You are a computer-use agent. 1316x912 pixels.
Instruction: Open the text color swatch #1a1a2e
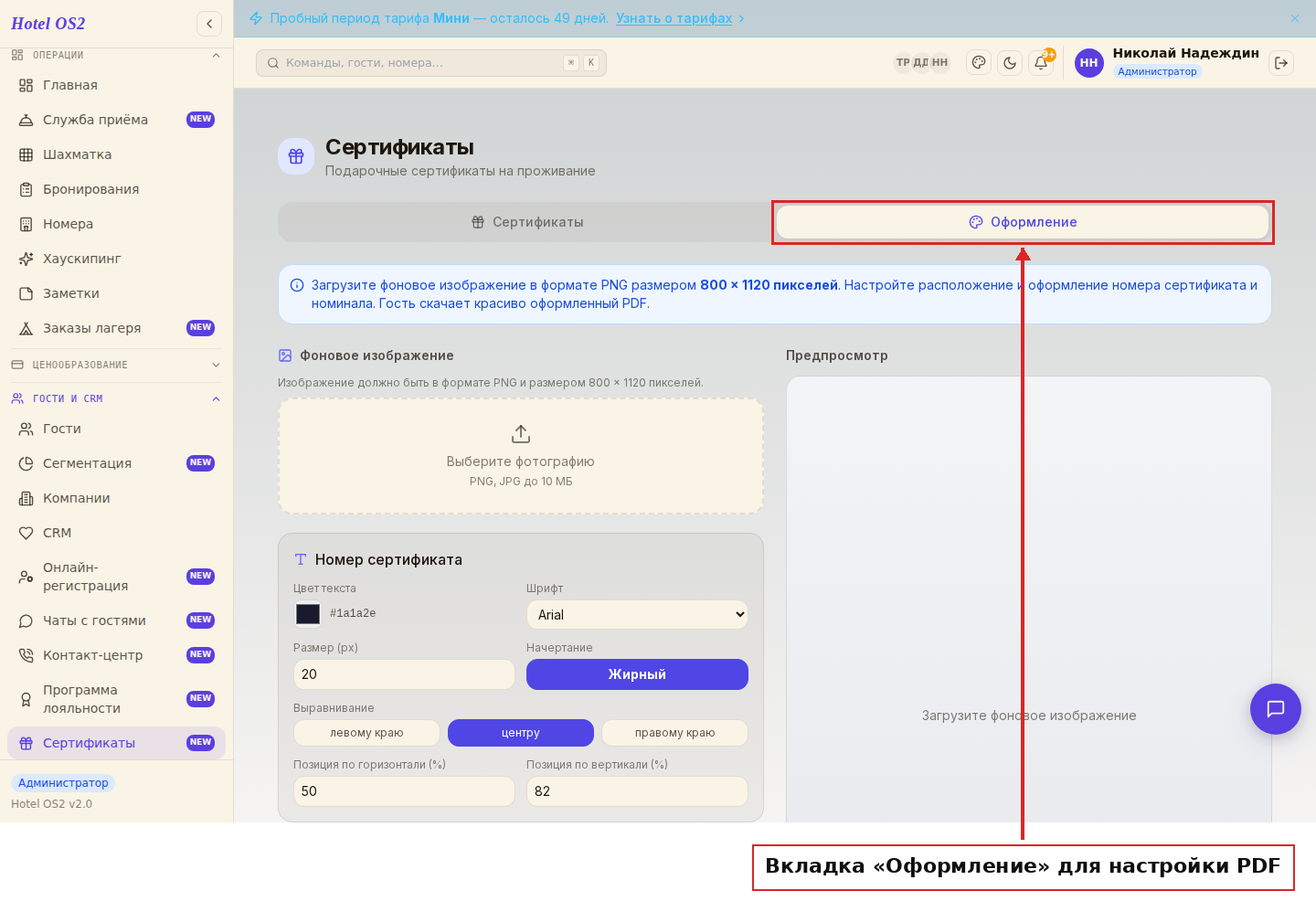coord(308,614)
